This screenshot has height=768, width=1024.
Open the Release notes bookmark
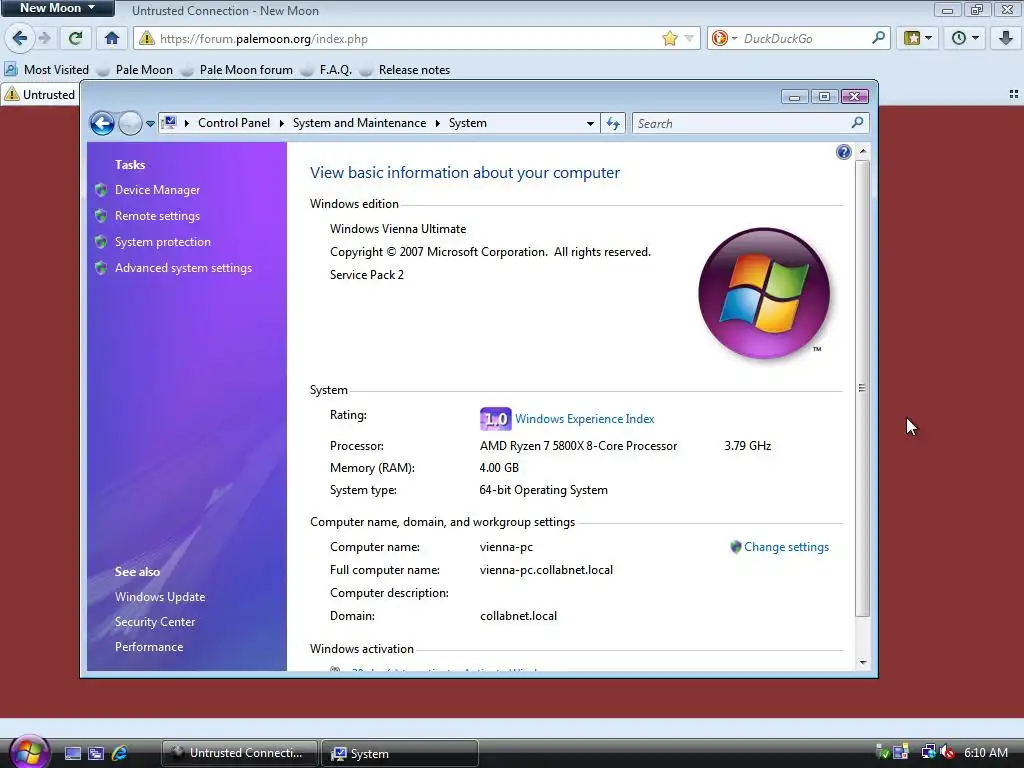tap(406, 70)
